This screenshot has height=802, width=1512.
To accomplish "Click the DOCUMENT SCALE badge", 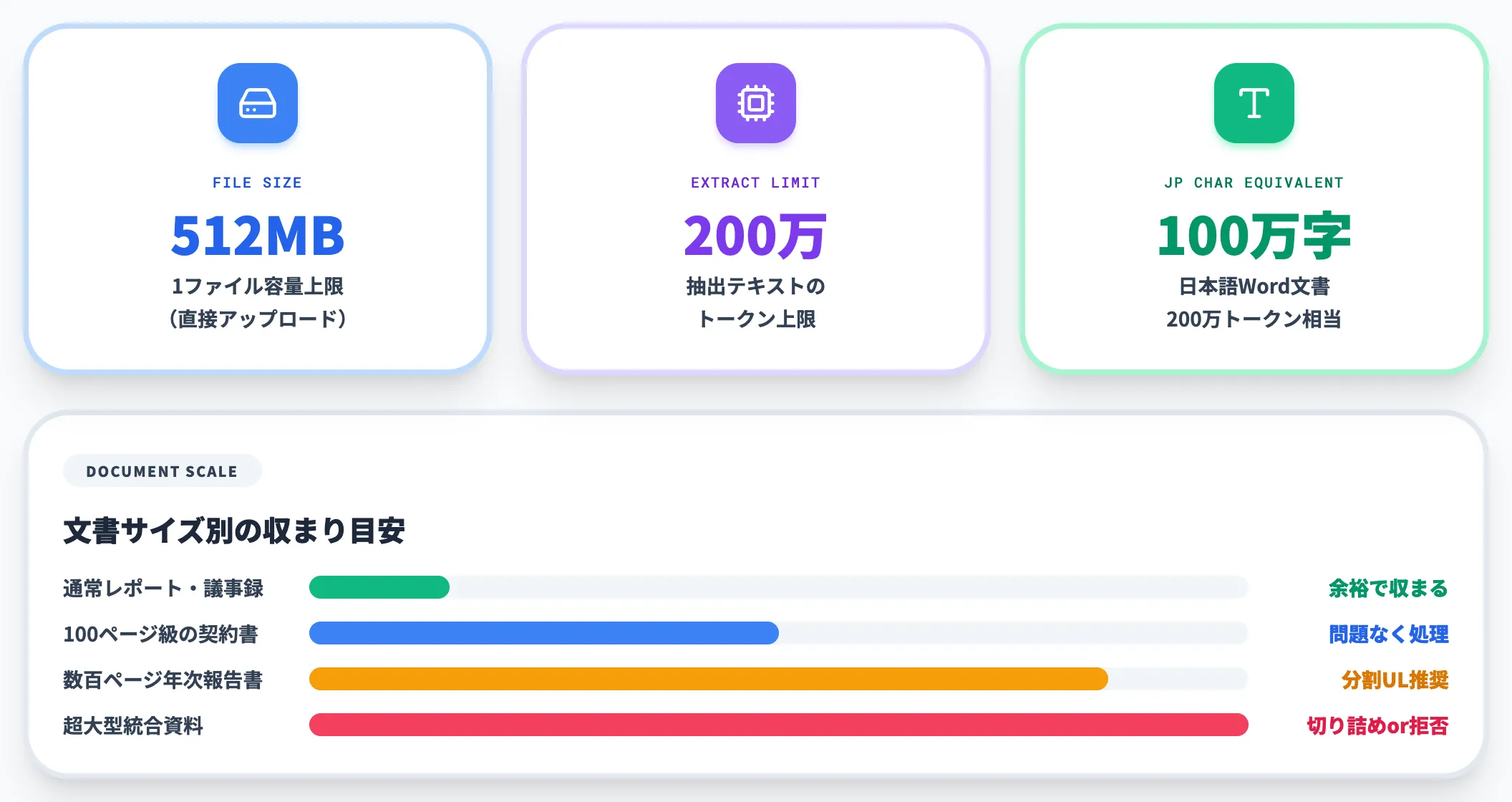I will (163, 471).
